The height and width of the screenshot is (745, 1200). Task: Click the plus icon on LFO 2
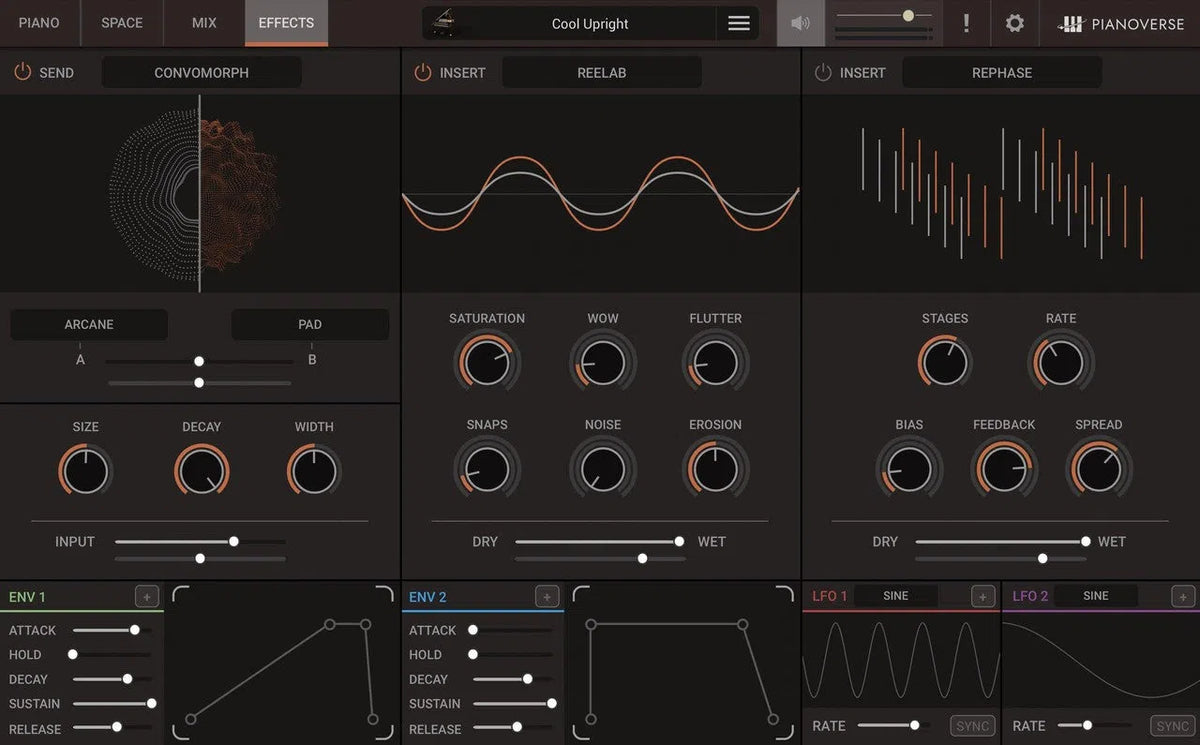[1183, 597]
